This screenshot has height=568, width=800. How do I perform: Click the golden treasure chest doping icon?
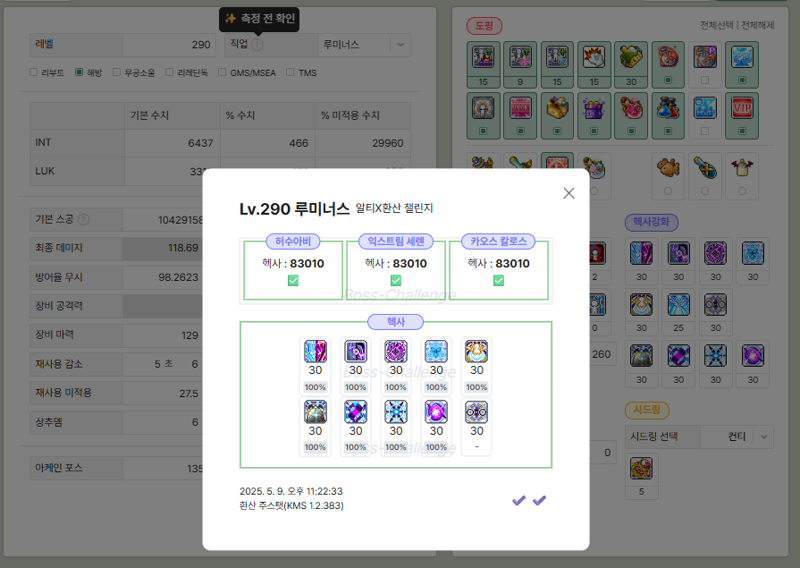(x=557, y=108)
